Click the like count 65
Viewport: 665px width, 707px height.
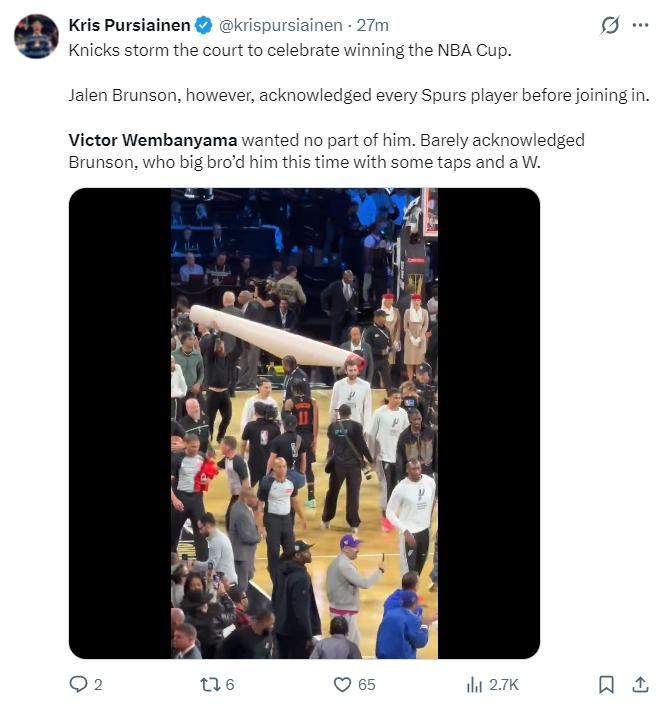pos(366,685)
